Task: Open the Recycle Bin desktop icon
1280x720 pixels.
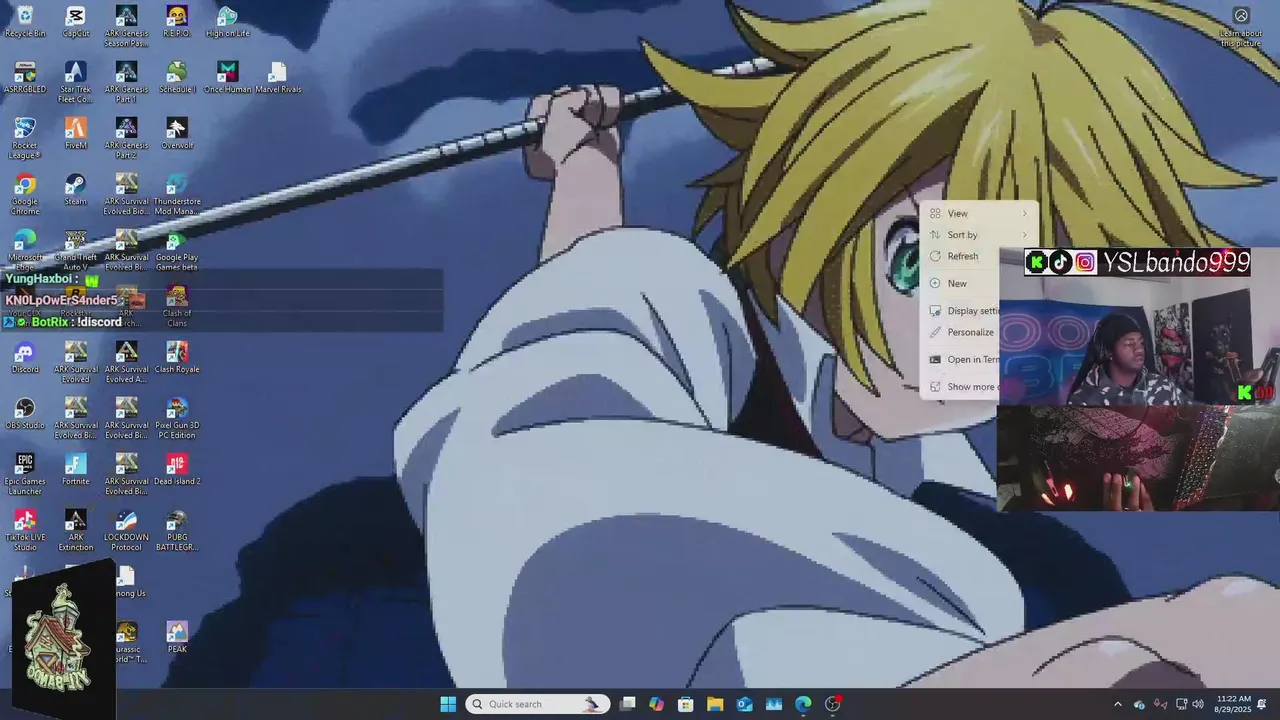Action: click(25, 22)
